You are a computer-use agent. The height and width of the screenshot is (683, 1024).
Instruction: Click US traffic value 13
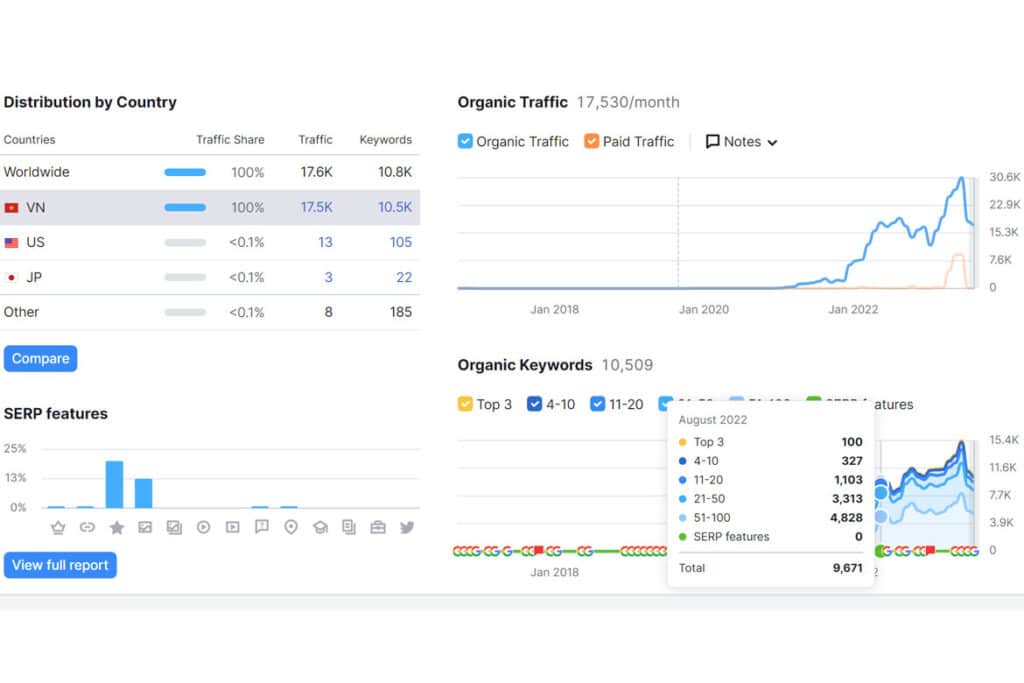(x=325, y=242)
